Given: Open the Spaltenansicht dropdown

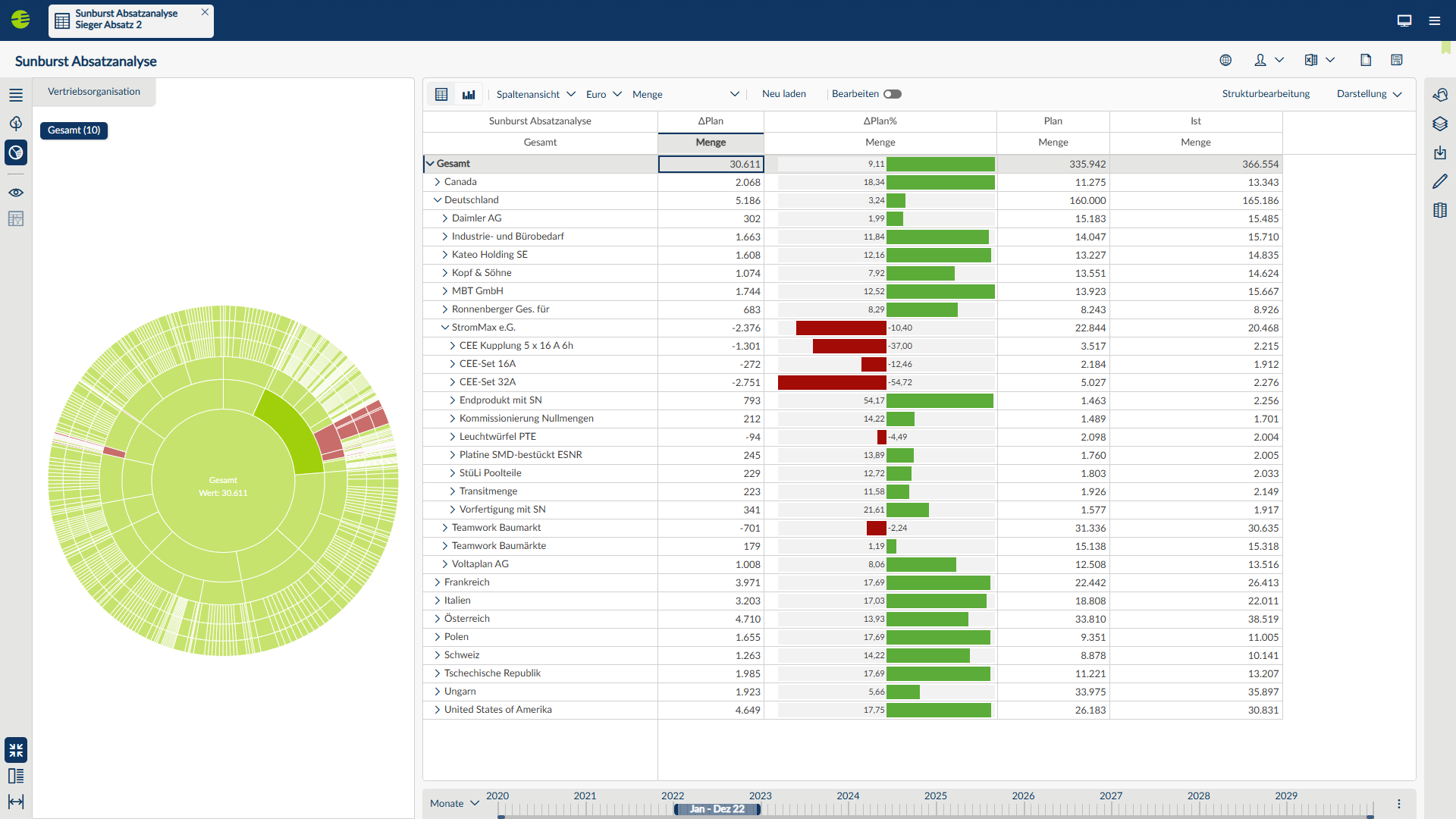Looking at the screenshot, I should point(535,94).
